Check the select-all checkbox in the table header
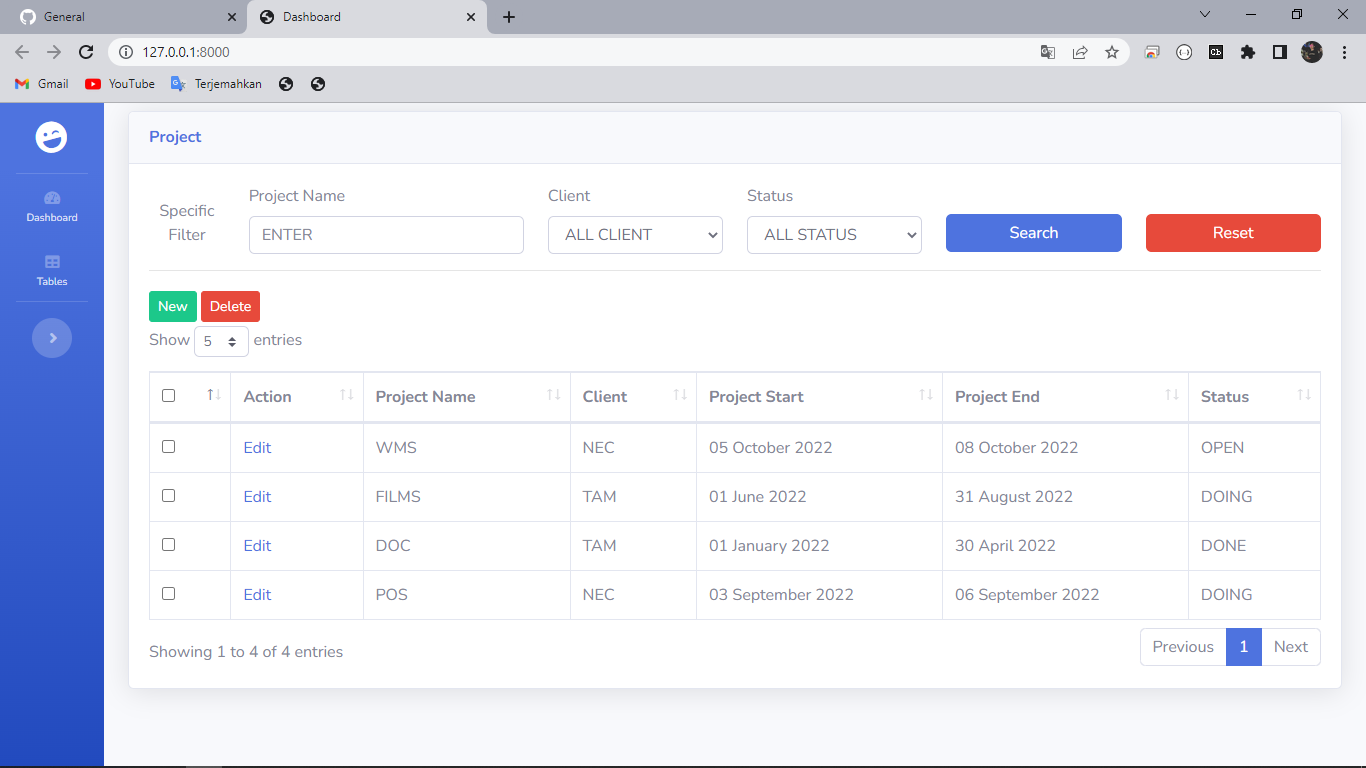1366x768 pixels. tap(168, 395)
